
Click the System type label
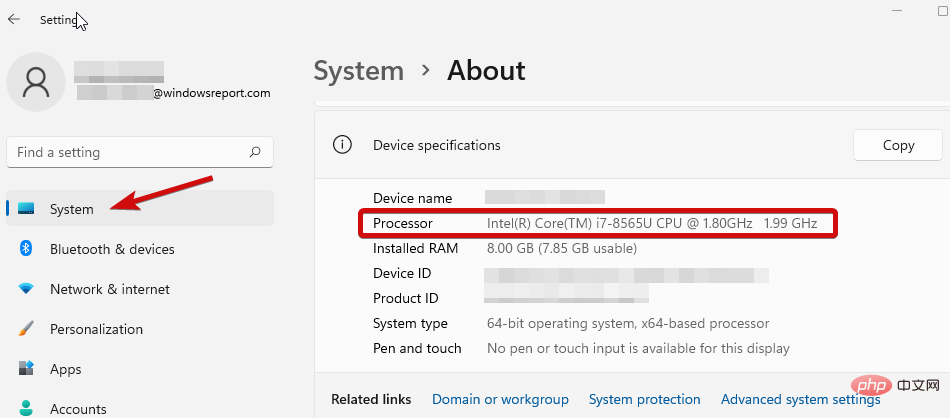coord(410,323)
